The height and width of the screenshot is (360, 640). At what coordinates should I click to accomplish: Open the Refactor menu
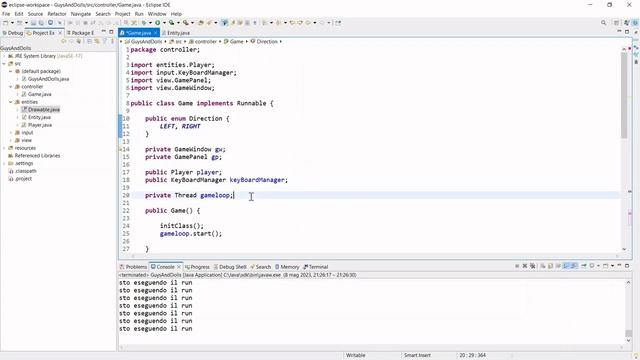57,14
